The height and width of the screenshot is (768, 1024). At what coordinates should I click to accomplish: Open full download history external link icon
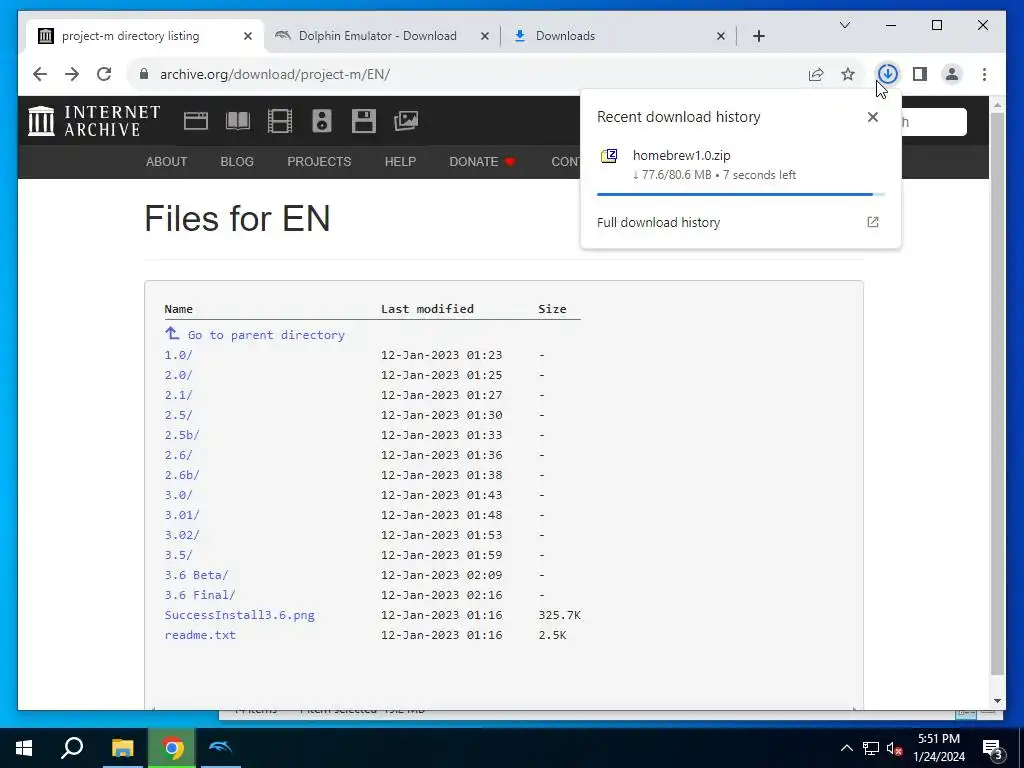pyautogui.click(x=872, y=222)
